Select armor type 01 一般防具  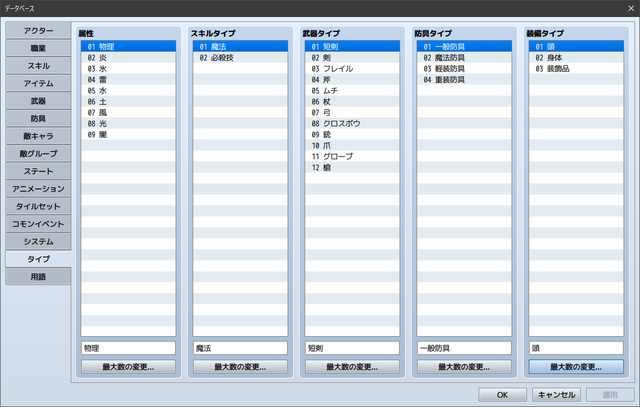click(x=464, y=47)
